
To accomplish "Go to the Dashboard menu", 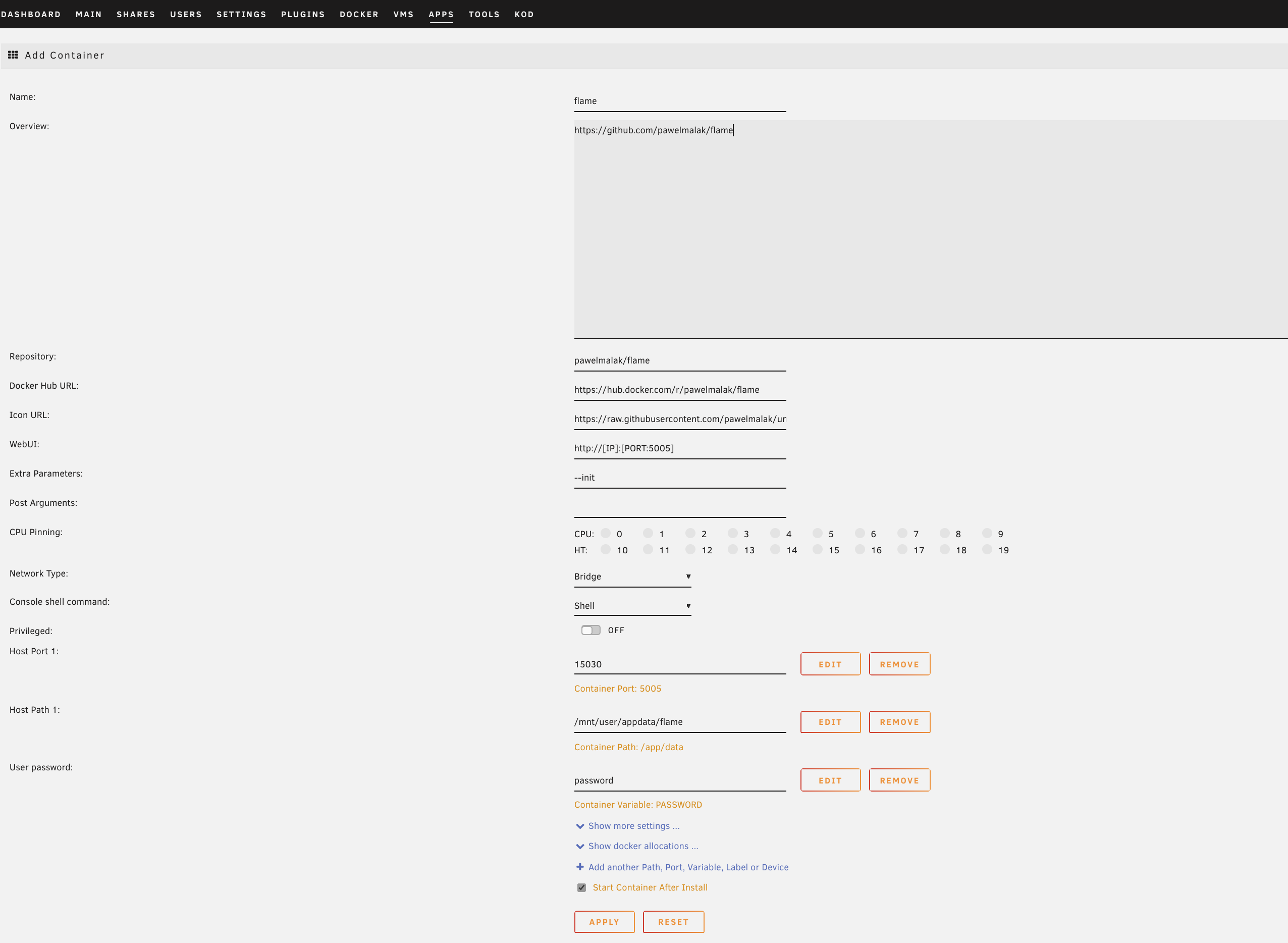I will tap(31, 14).
